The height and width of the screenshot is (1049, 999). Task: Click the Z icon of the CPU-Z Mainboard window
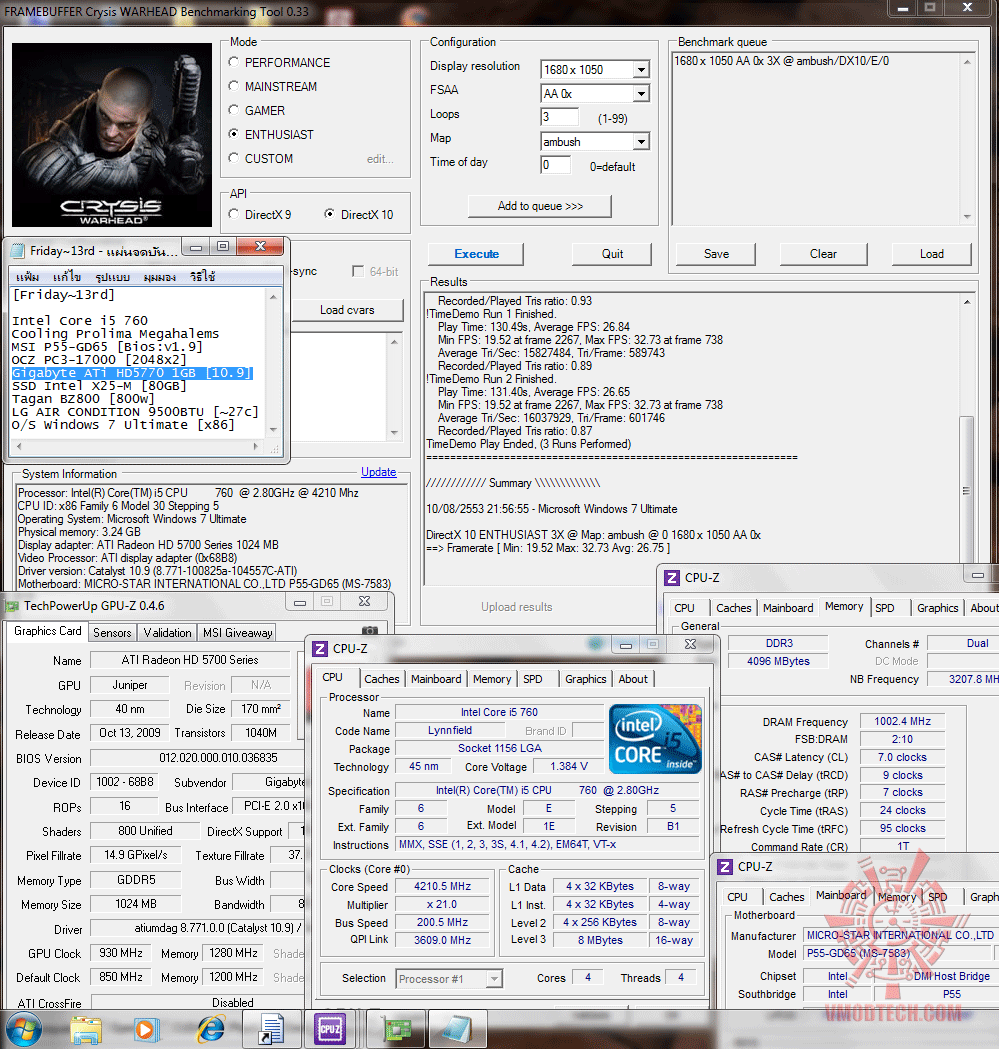pos(725,866)
